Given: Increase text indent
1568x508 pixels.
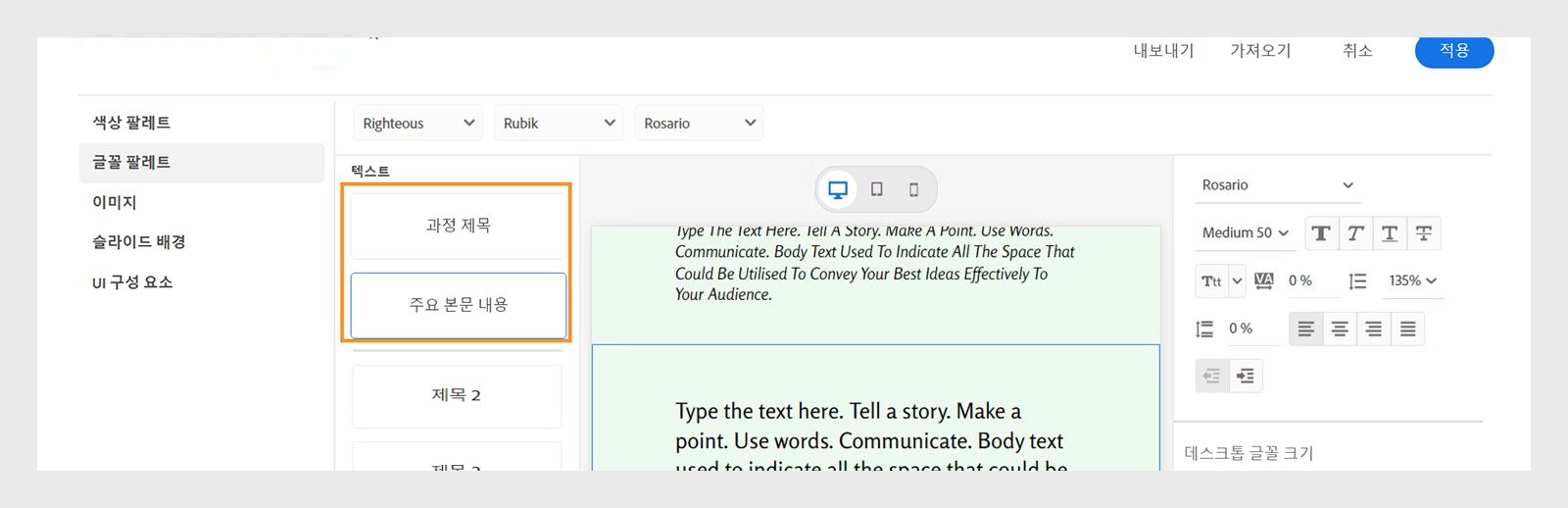Looking at the screenshot, I should 1246,377.
